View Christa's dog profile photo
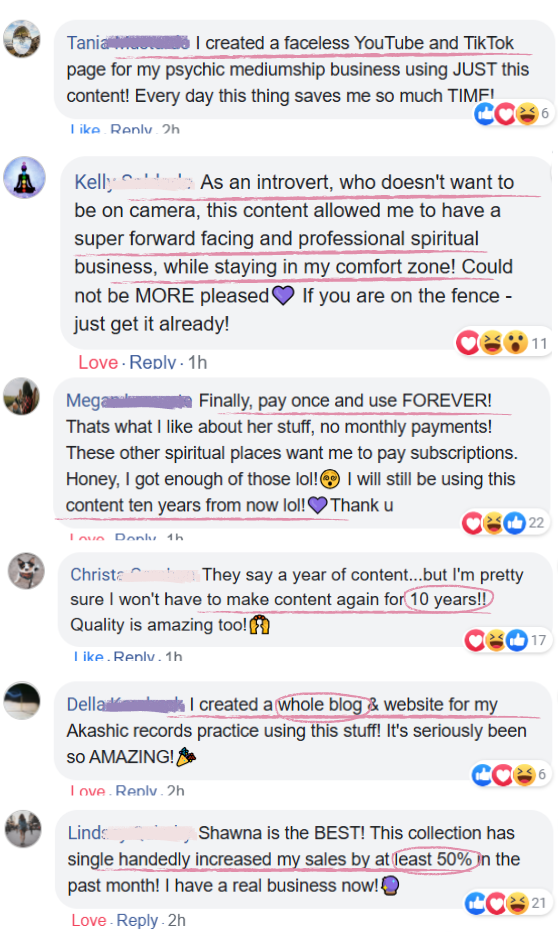The image size is (558, 950). pos(26,571)
